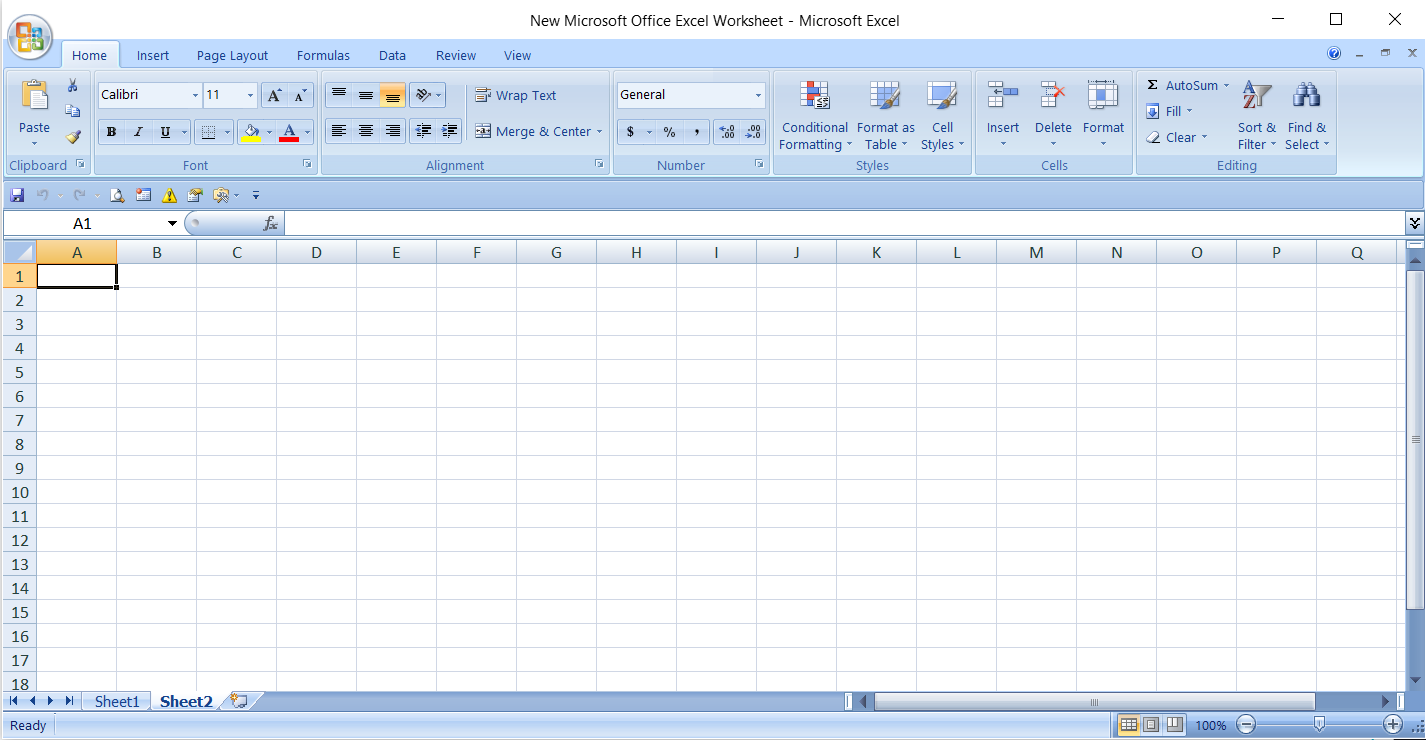Toggle Bold formatting
Viewport: 1426px width, 740px height.
click(x=111, y=132)
